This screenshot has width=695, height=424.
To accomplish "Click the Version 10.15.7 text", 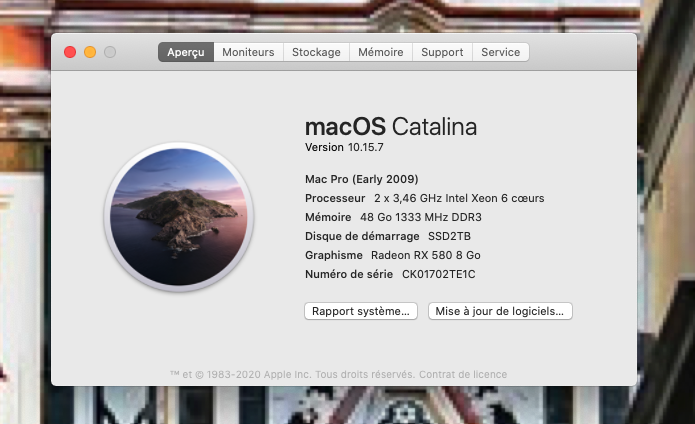I will click(x=344, y=147).
